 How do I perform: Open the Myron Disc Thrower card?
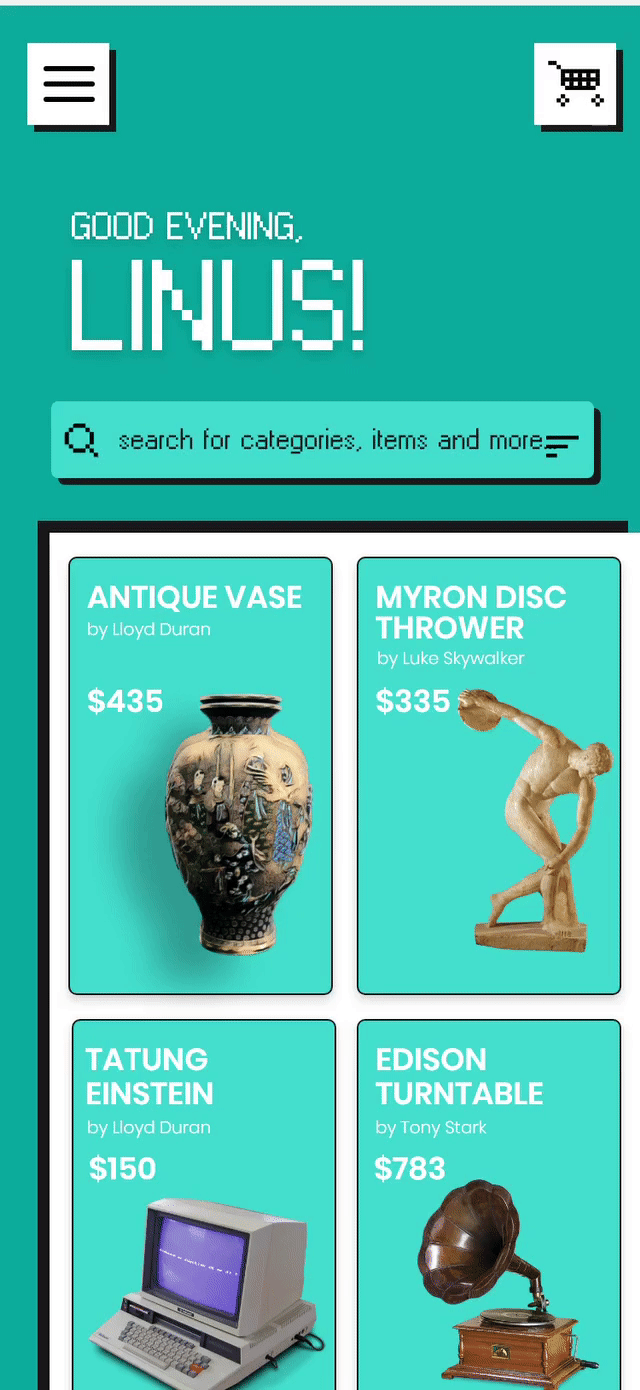pos(489,775)
